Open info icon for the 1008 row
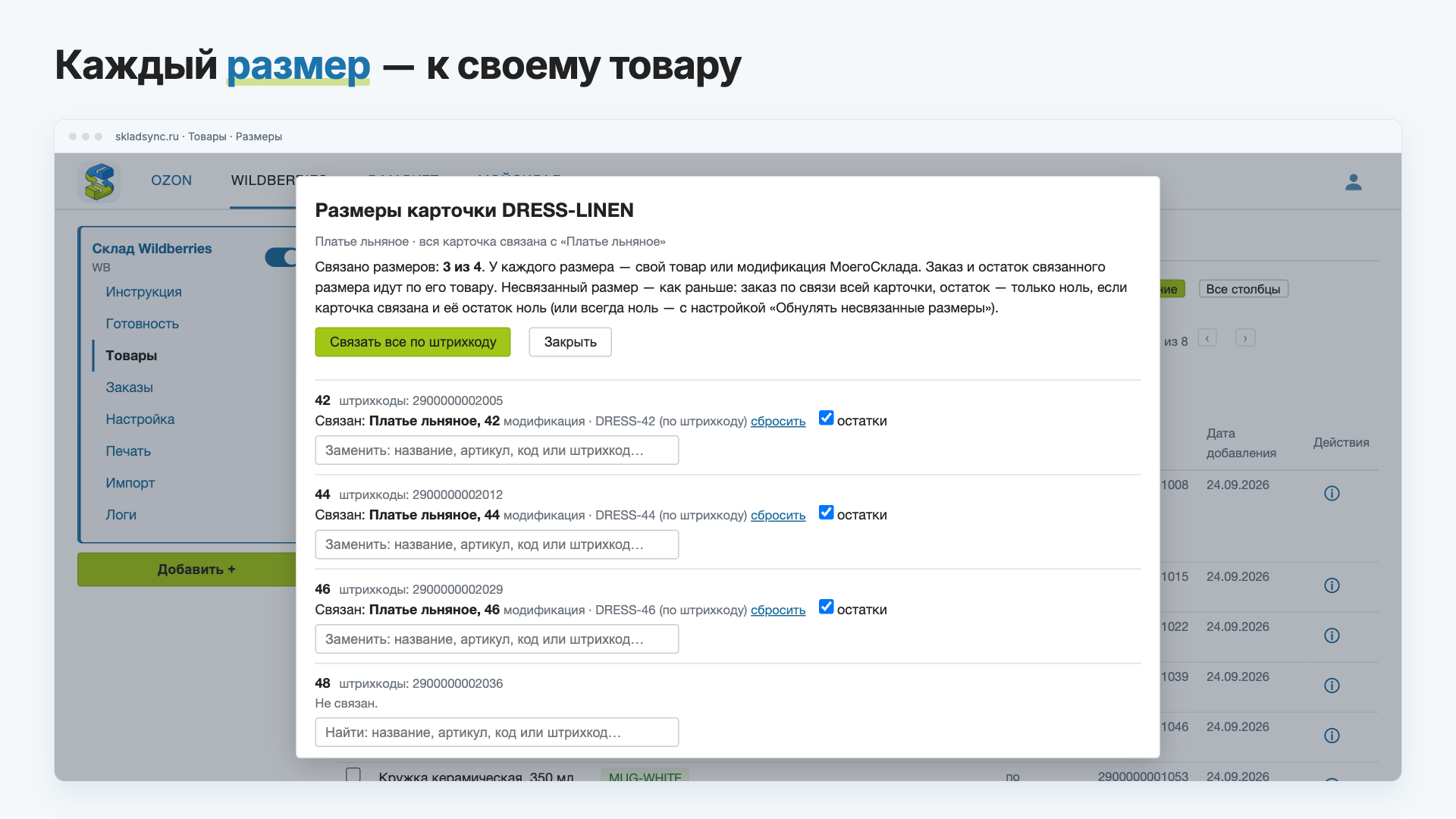This screenshot has width=1456, height=819. pyautogui.click(x=1332, y=494)
